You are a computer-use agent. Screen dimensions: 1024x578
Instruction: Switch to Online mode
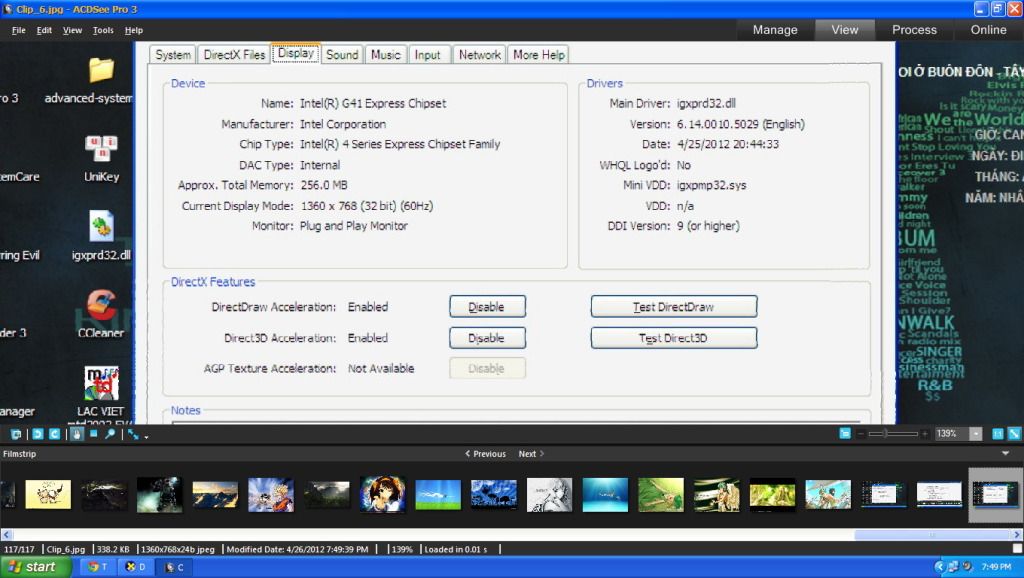pyautogui.click(x=988, y=30)
